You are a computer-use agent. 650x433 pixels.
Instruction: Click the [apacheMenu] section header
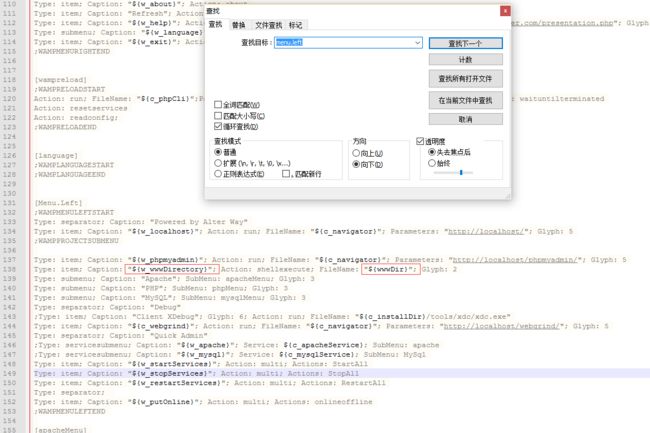(61, 430)
